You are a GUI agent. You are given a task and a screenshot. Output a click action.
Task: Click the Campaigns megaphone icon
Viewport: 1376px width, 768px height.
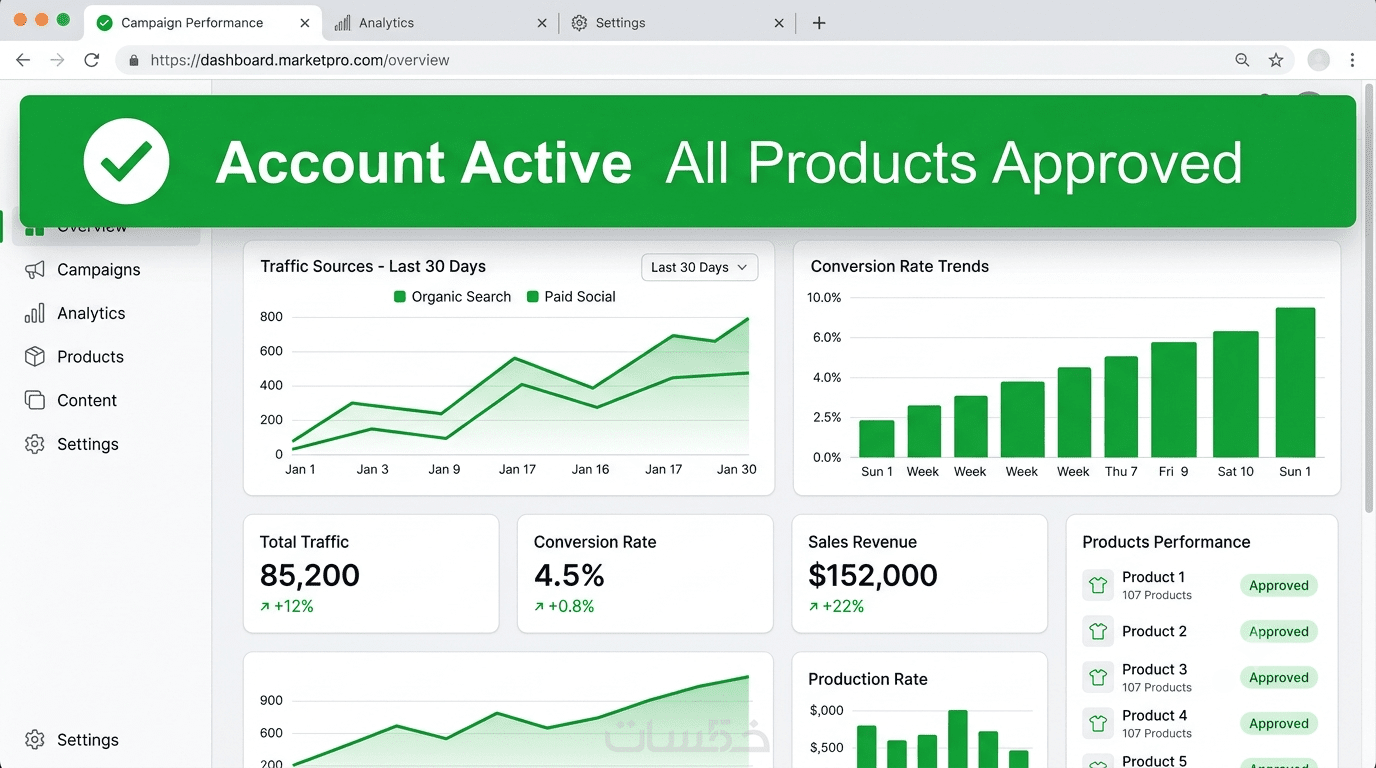(x=35, y=270)
